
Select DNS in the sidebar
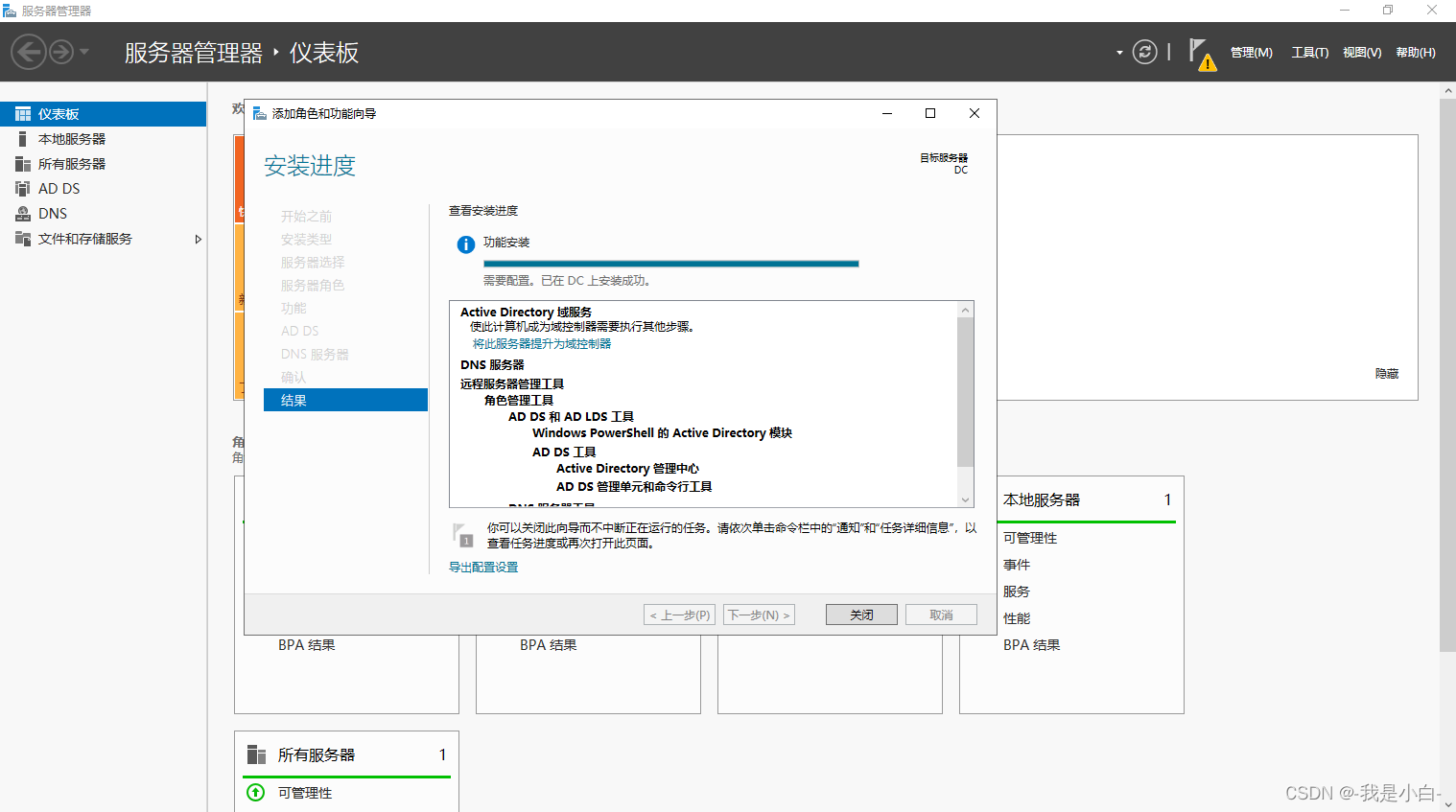[x=103, y=214]
